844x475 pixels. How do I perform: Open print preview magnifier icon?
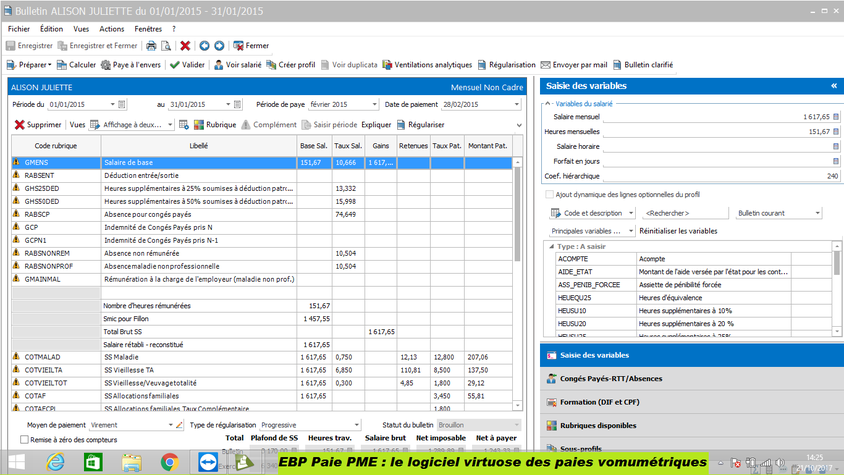click(x=166, y=46)
